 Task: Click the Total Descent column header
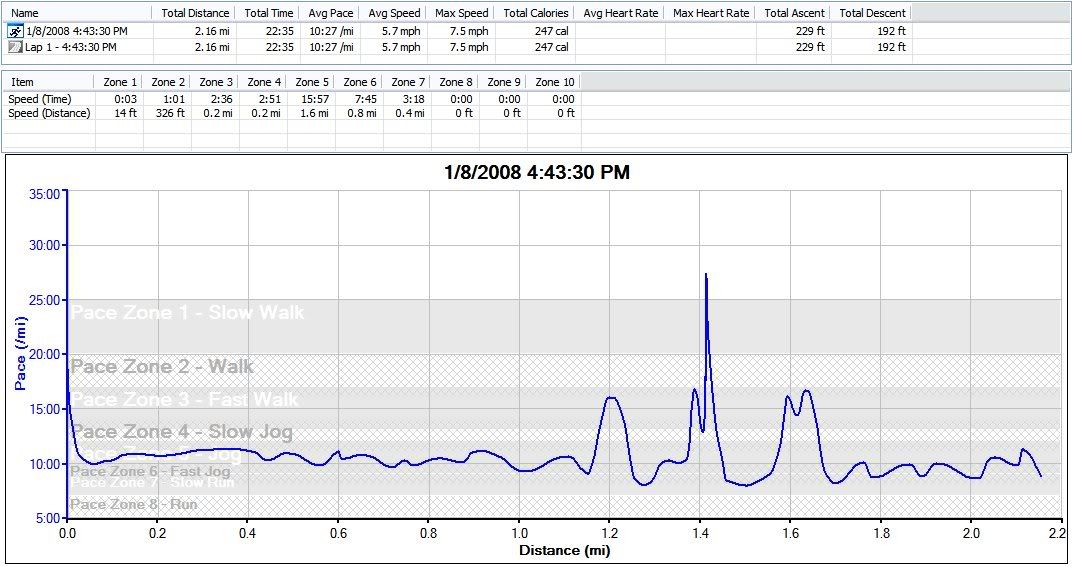click(x=872, y=13)
